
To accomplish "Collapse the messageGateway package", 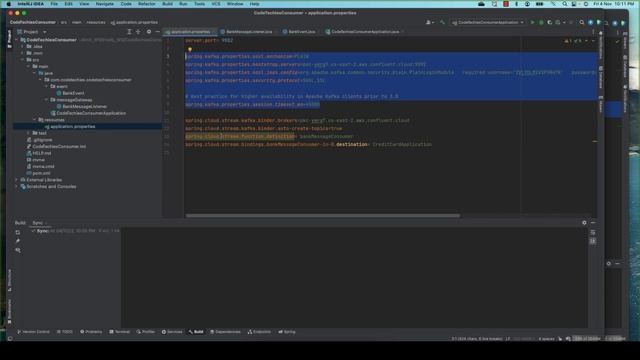I will (x=47, y=100).
